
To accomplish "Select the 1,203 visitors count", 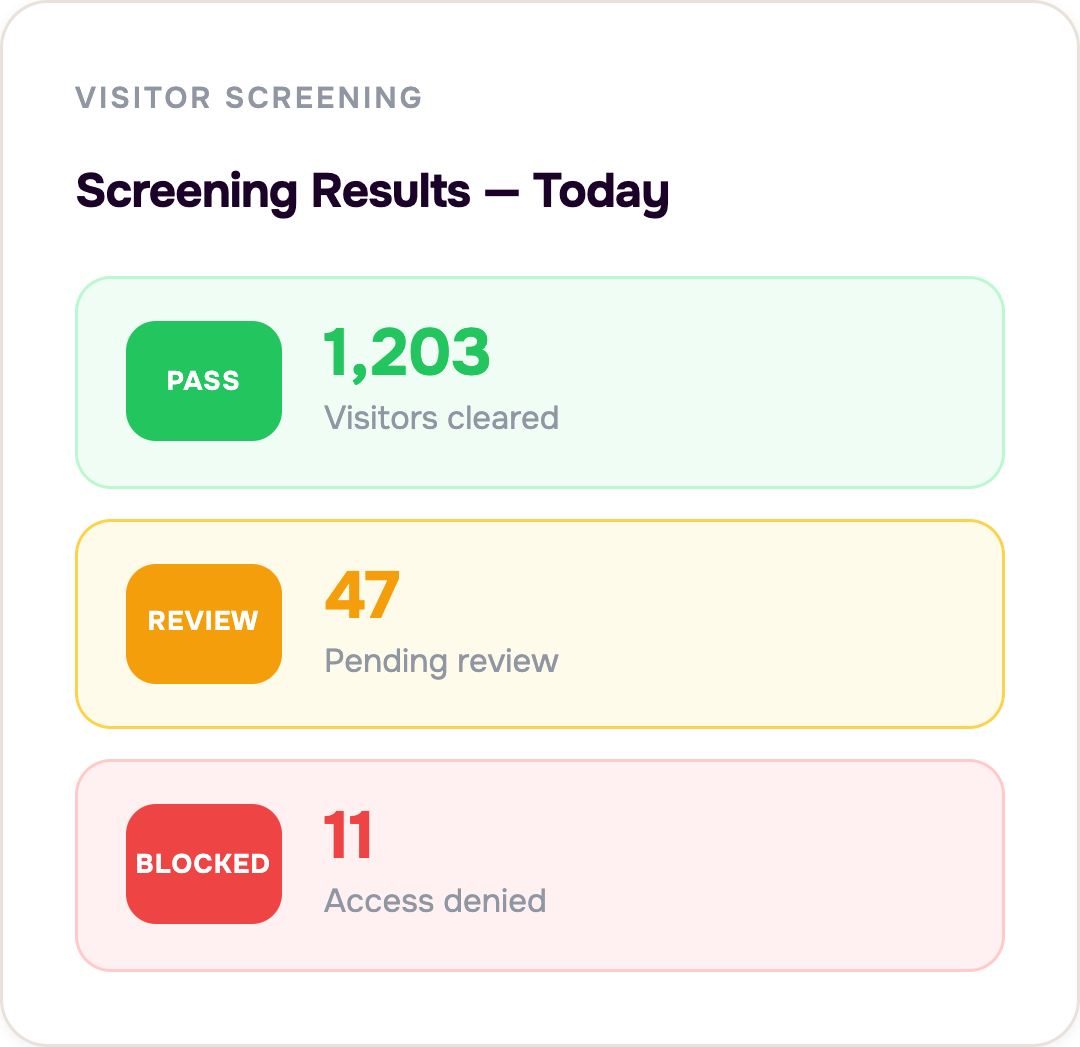I will pos(406,353).
